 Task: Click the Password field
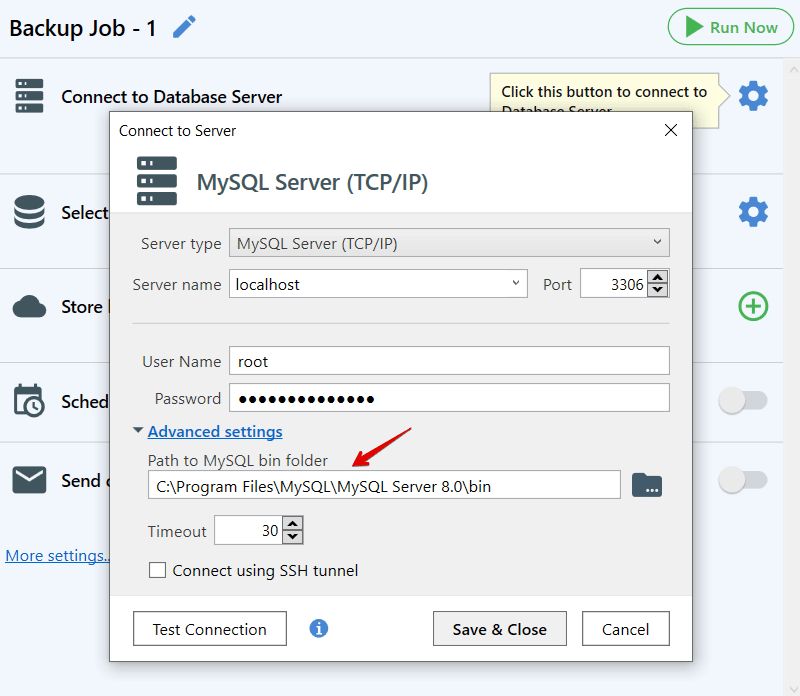point(449,398)
